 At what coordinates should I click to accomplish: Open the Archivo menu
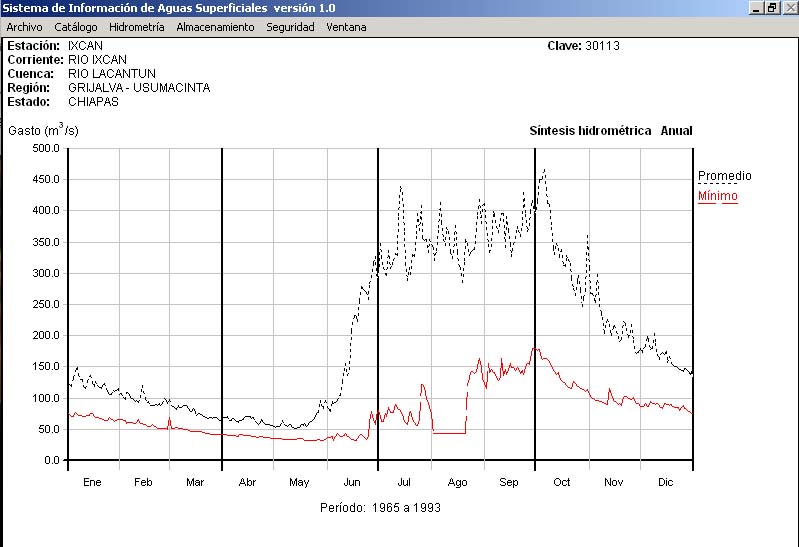[x=24, y=27]
